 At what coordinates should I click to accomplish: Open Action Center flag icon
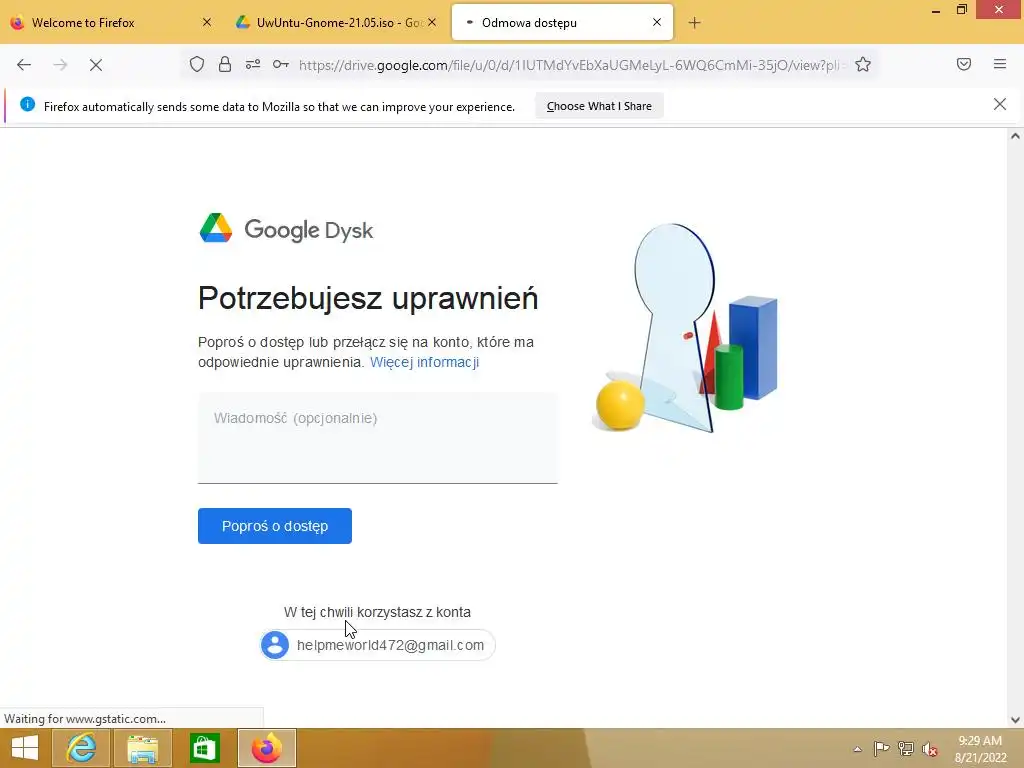pyautogui.click(x=881, y=749)
